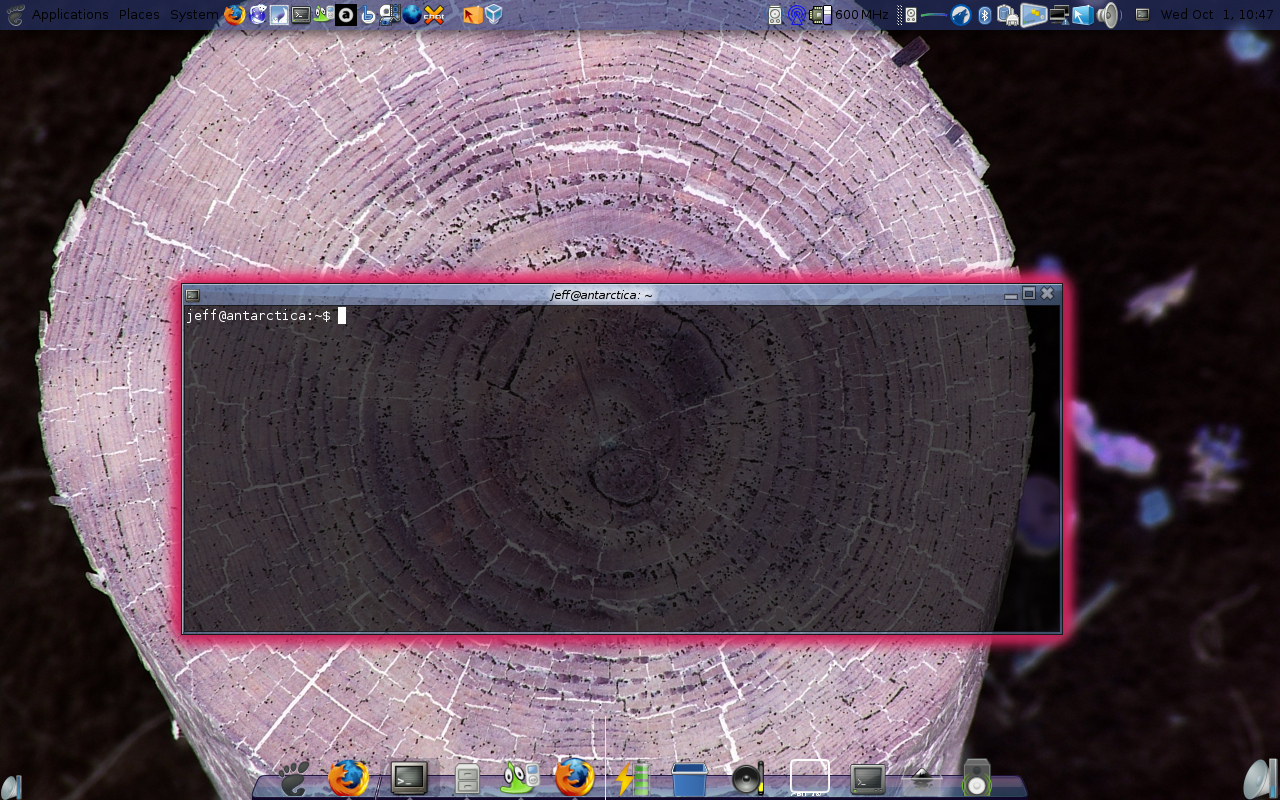Open the GNOME foot main menu in top panel
1280x800 pixels.
[14, 15]
